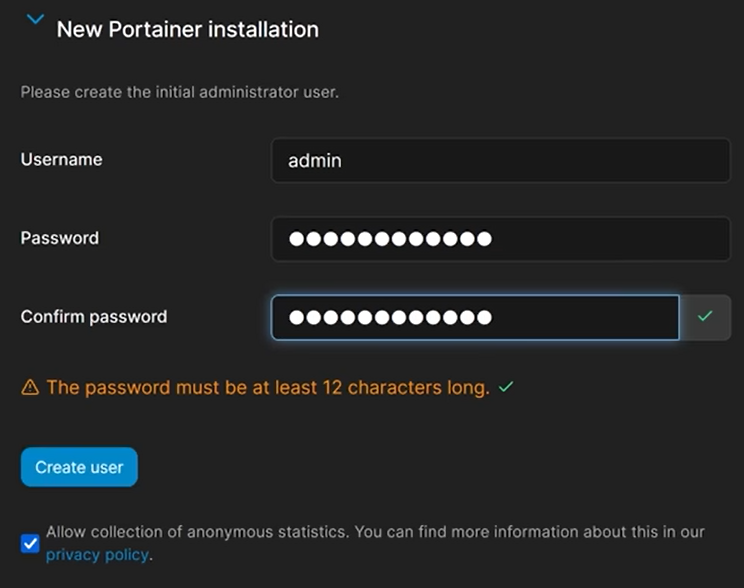Click the first Password input field

click(500, 239)
